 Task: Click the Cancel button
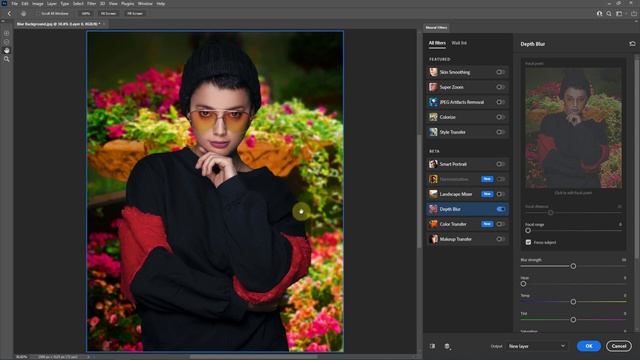[619, 346]
